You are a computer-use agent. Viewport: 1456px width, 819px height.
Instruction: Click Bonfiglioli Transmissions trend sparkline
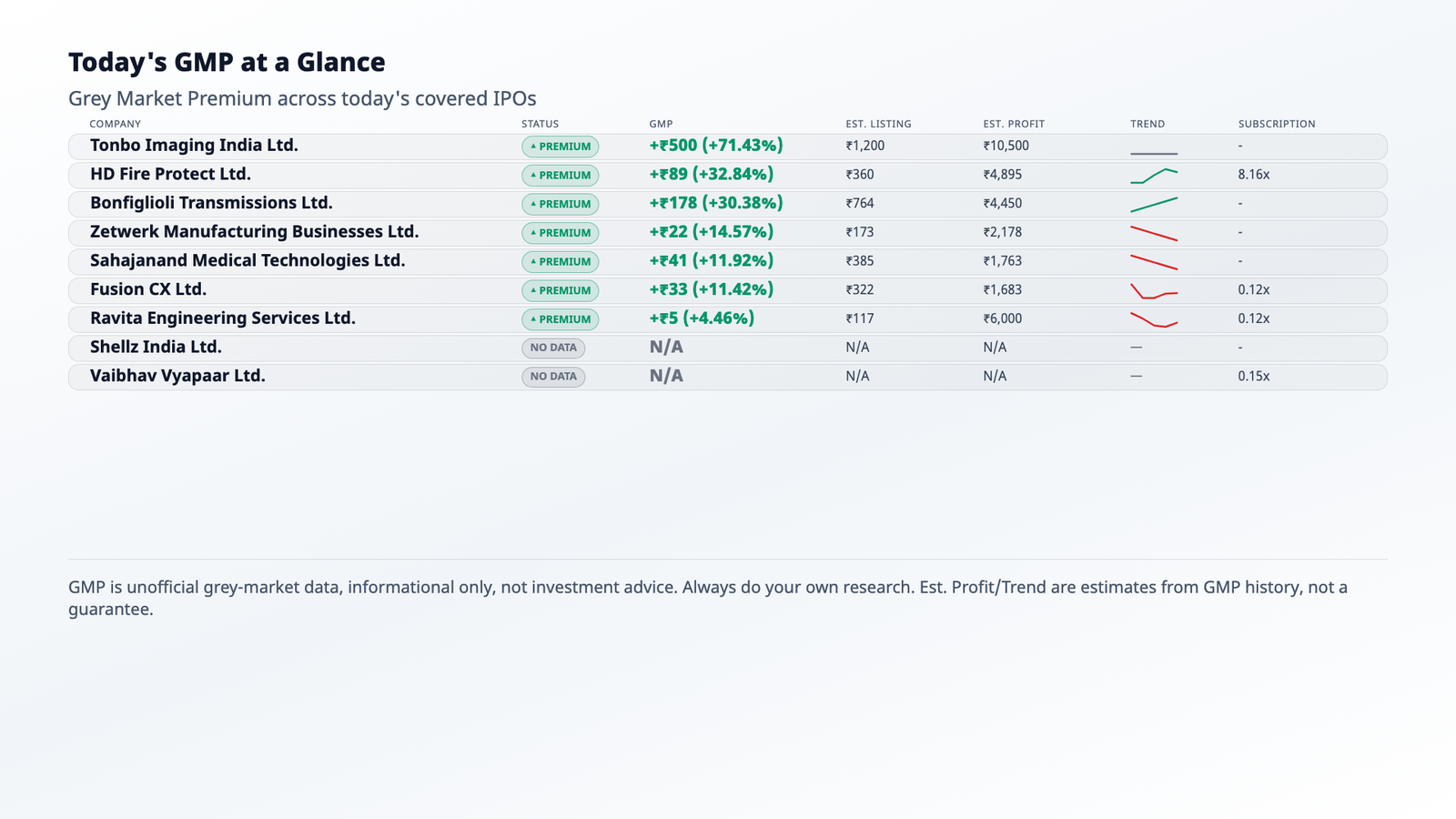point(1154,204)
